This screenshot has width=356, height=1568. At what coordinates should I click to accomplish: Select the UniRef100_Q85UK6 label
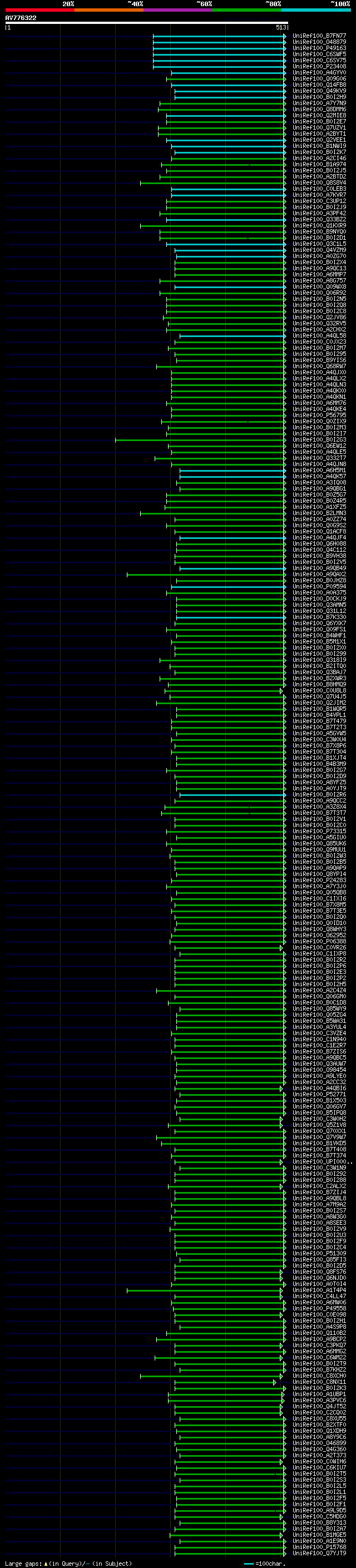[x=319, y=844]
